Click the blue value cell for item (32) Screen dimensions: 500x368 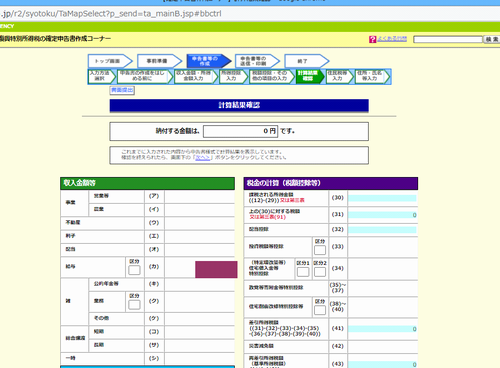382,230
